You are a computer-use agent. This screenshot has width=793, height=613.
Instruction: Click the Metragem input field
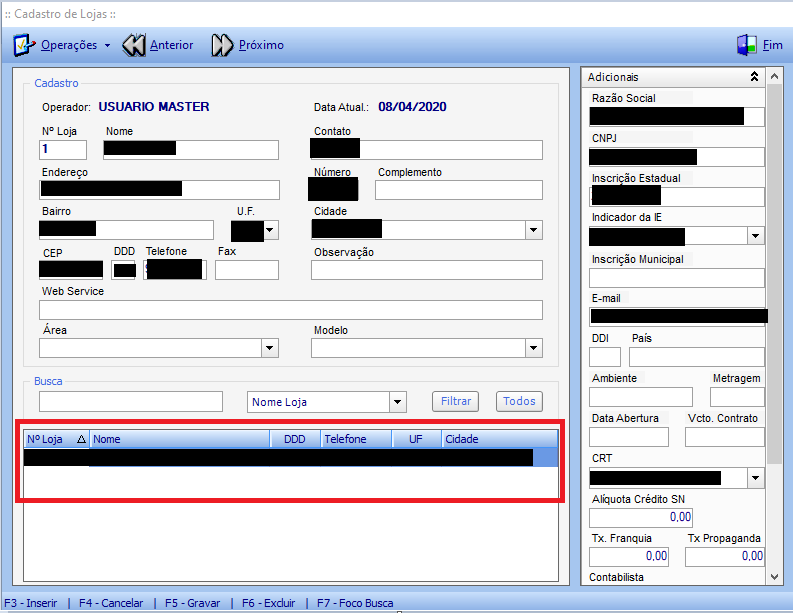pyautogui.click(x=737, y=397)
